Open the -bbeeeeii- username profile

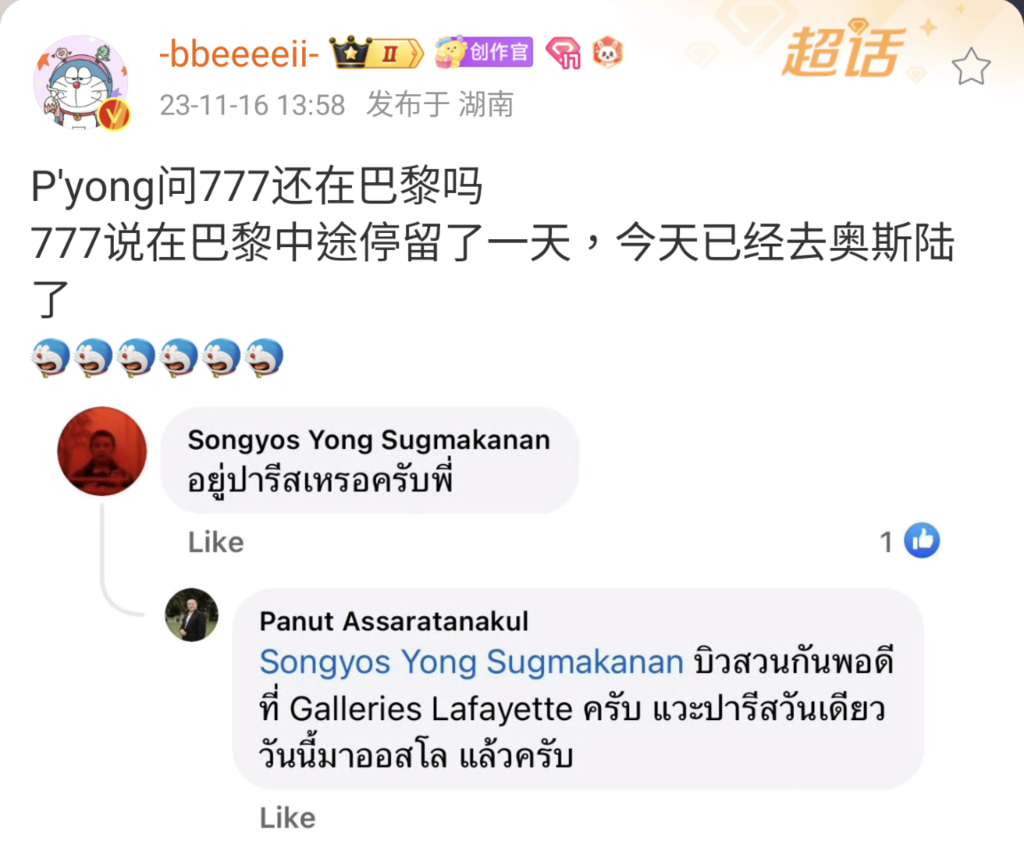pos(239,54)
